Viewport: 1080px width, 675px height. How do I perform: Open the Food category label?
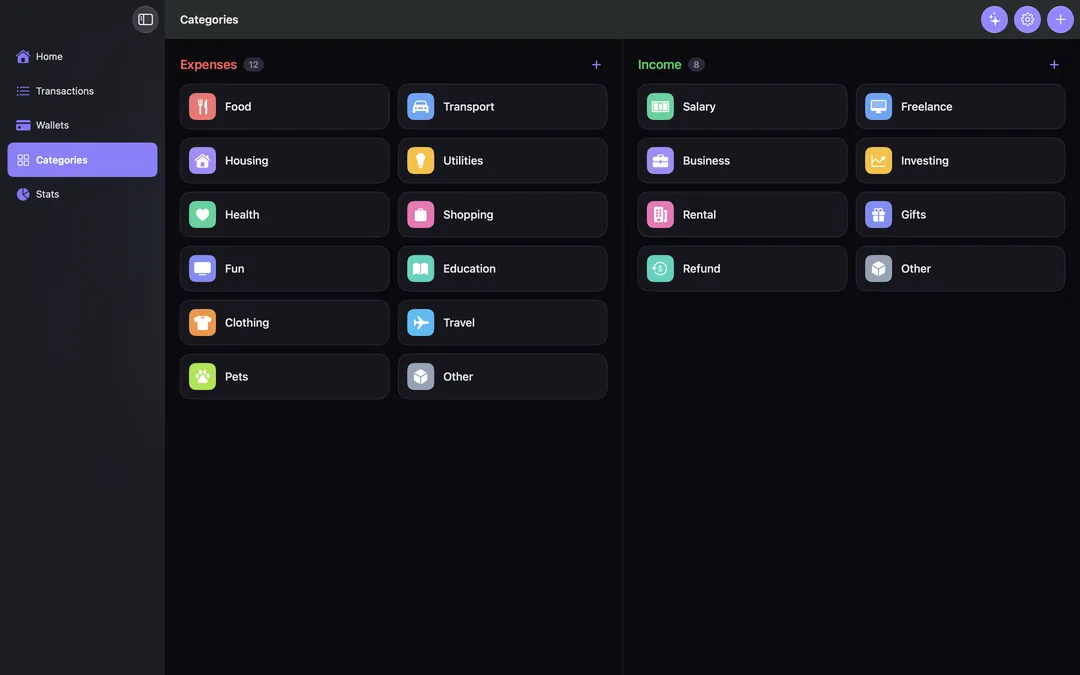click(238, 107)
